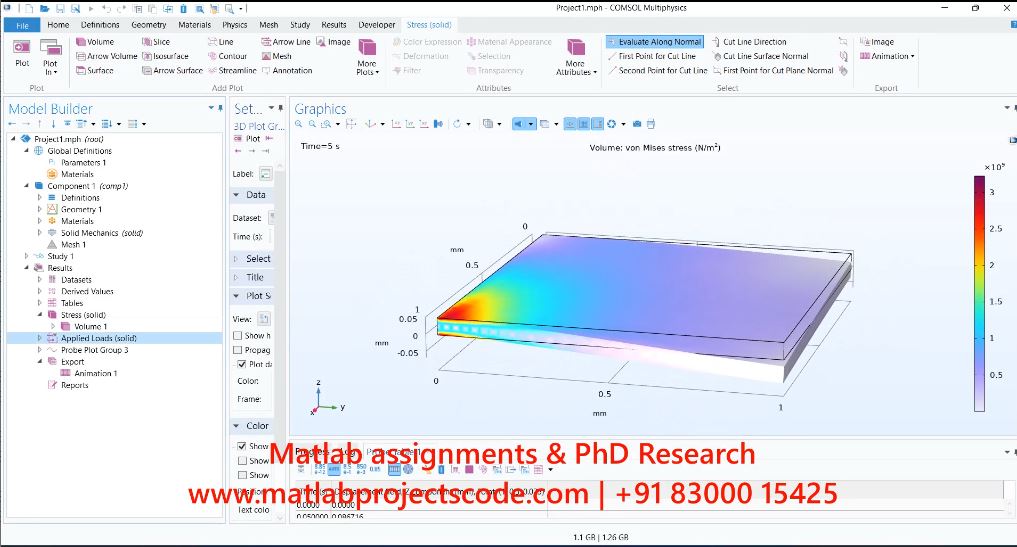Toggle Show Grid in Graphics toolbar

pyautogui.click(x=584, y=124)
